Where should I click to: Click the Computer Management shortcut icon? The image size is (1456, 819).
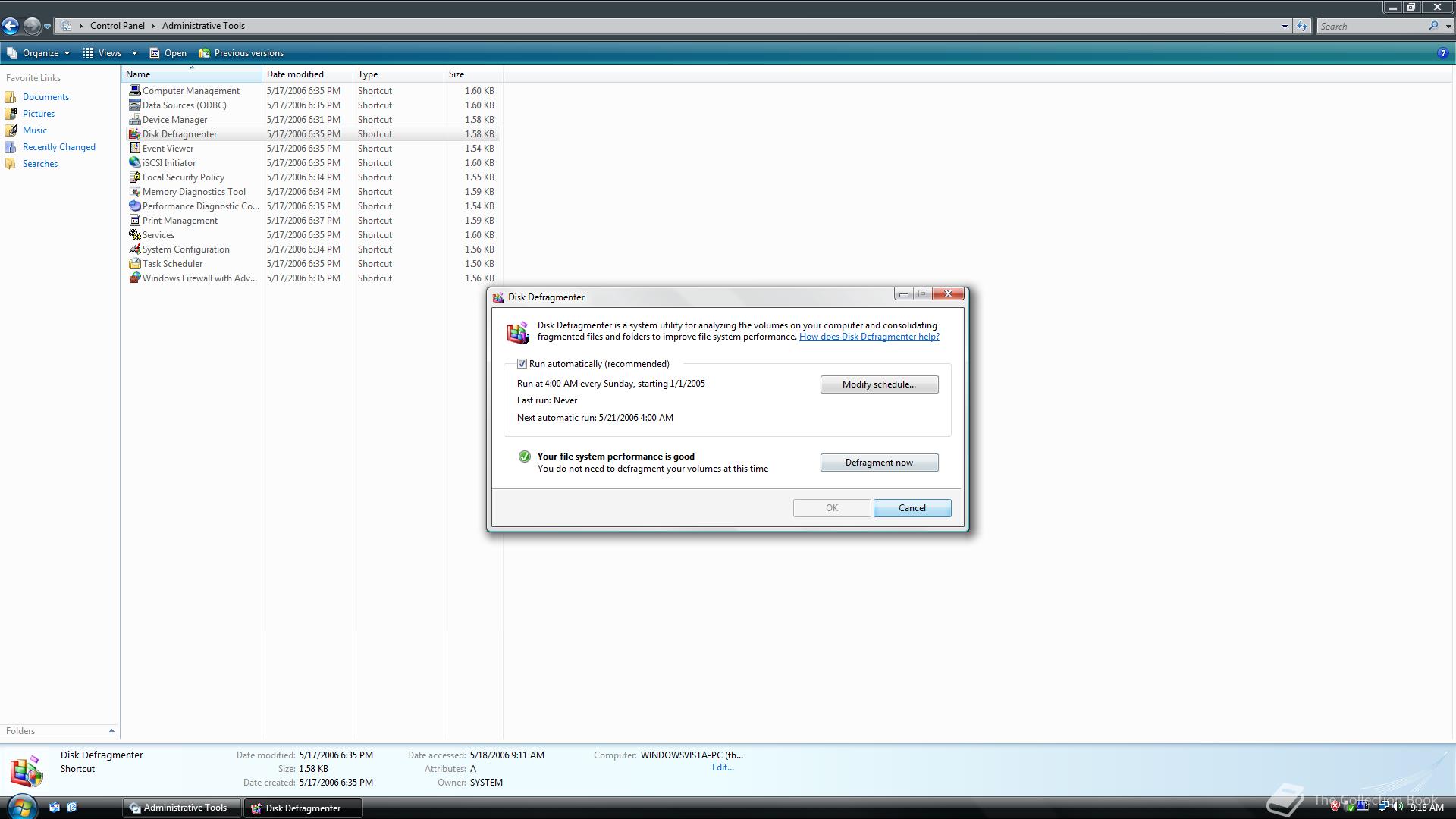(x=135, y=90)
